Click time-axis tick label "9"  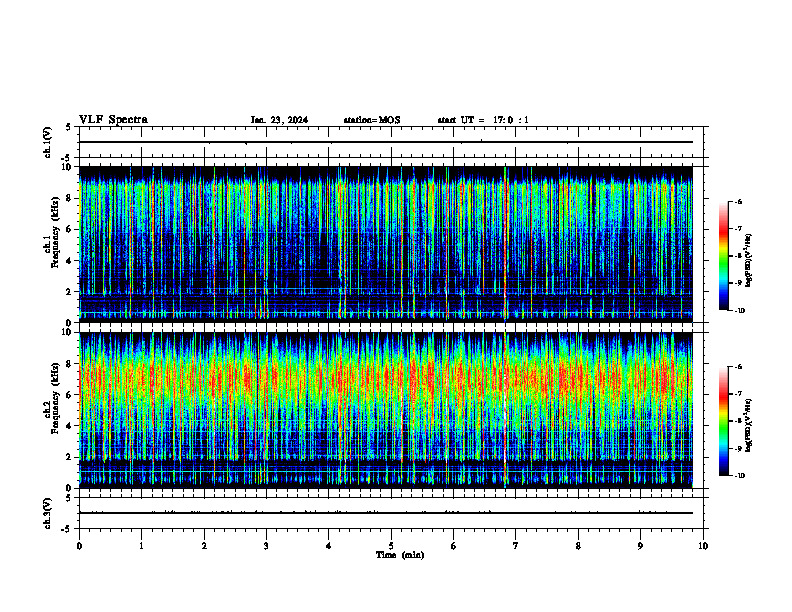(x=640, y=546)
